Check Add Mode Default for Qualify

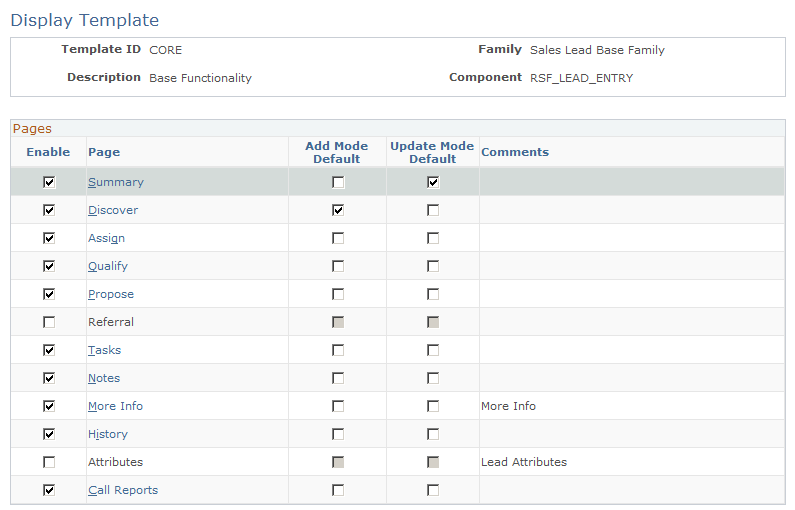338,266
